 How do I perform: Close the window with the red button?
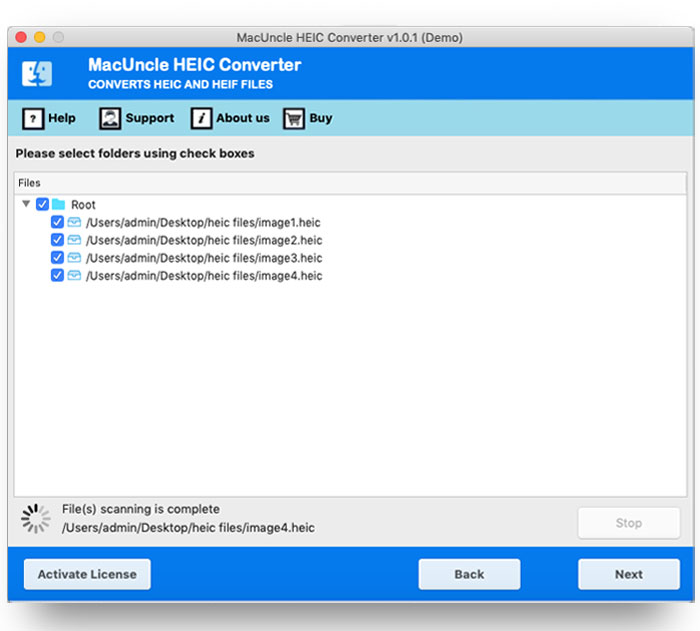click(x=21, y=37)
